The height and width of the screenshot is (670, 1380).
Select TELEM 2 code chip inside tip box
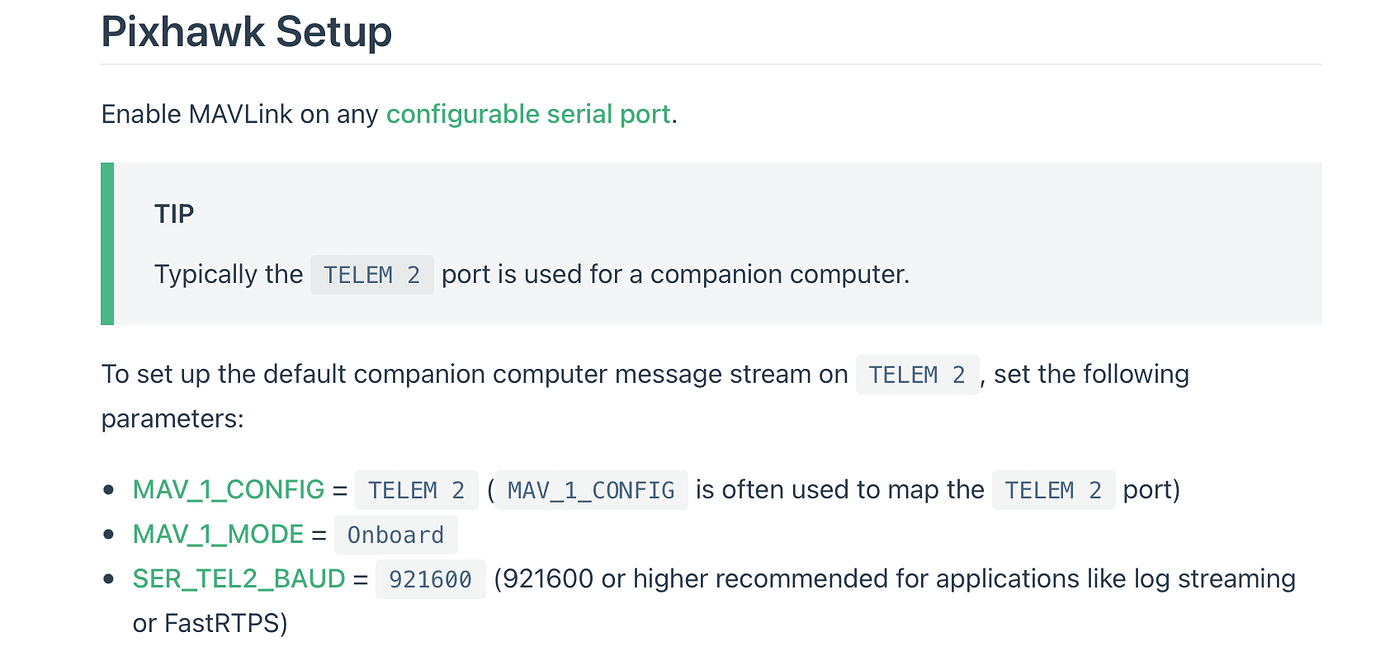click(x=372, y=275)
